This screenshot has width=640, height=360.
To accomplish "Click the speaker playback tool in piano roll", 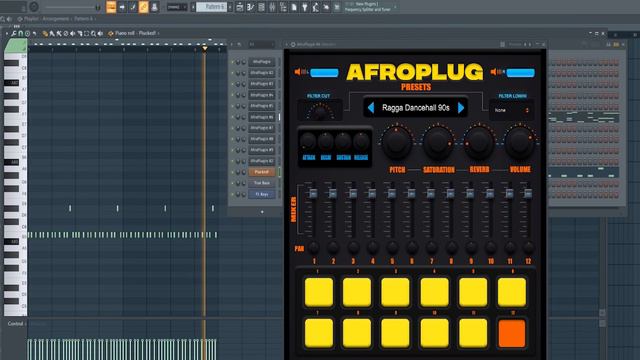I will [100, 33].
